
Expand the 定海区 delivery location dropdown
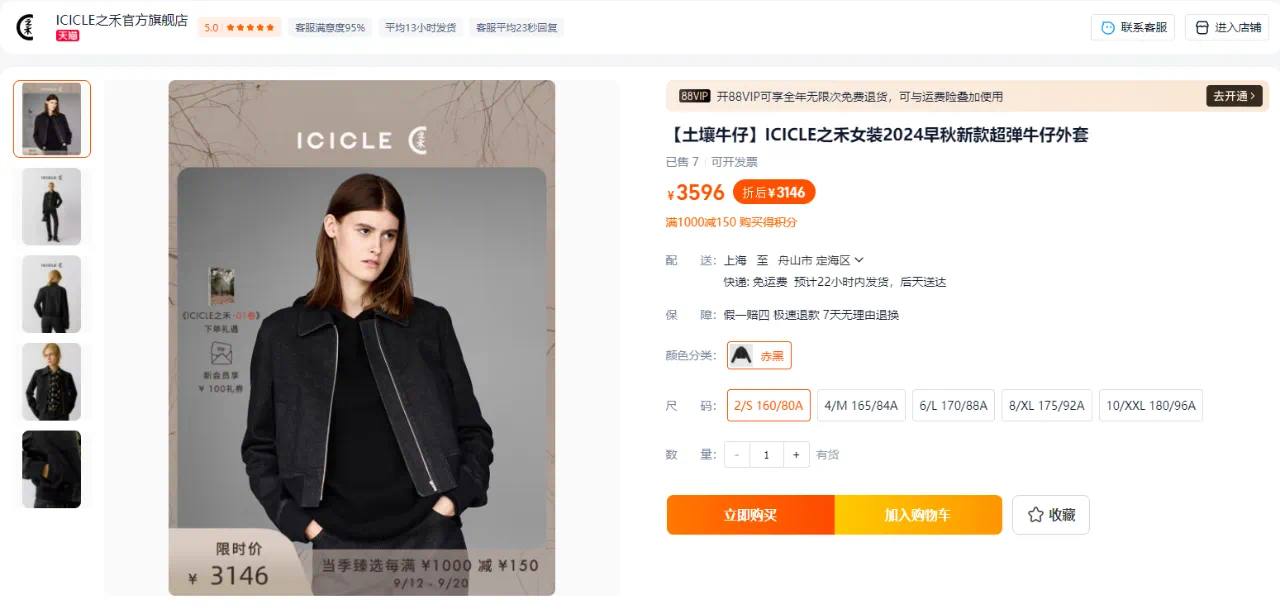[x=839, y=260]
